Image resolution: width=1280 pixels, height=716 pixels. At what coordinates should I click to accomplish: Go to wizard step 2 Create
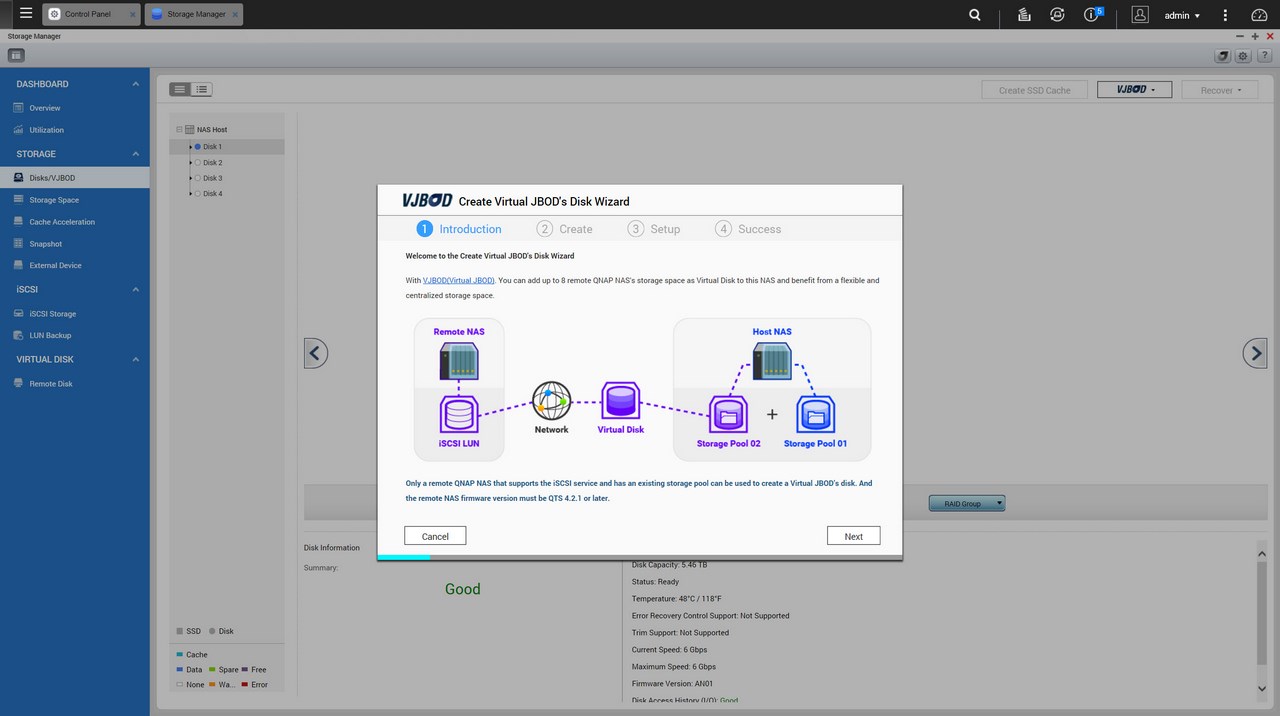click(565, 229)
